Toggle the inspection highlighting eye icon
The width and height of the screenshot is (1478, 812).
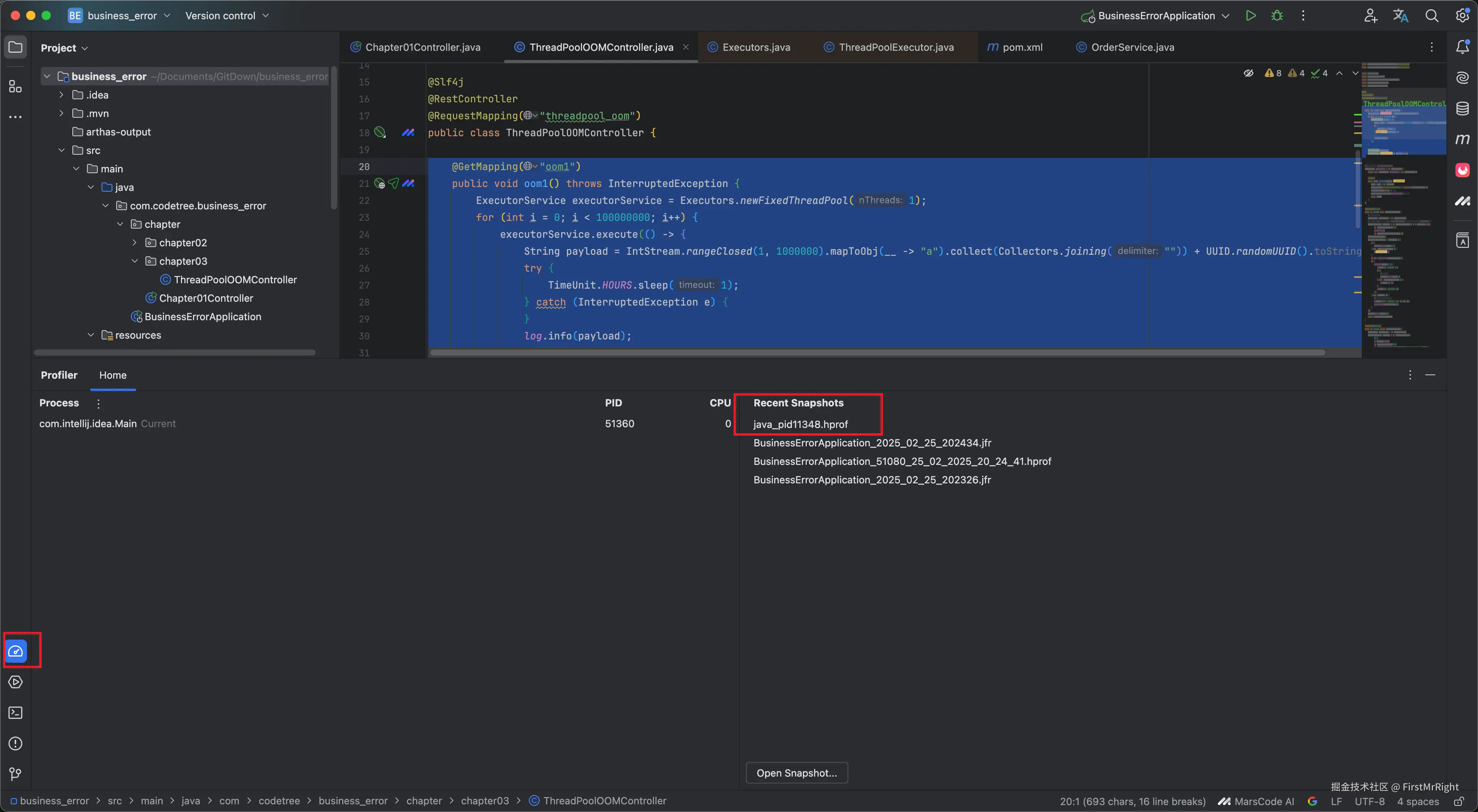pos(1248,73)
